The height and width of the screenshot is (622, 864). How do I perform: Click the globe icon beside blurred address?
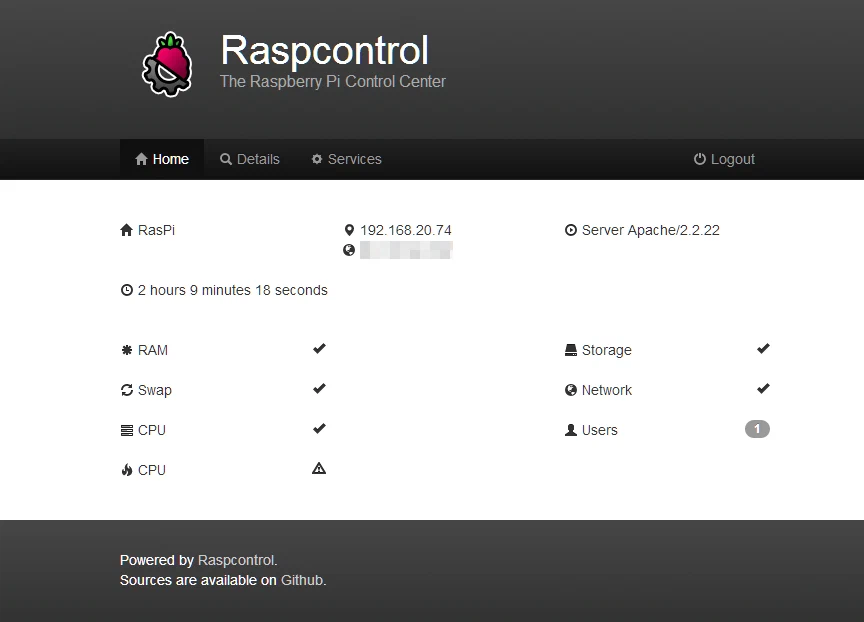349,250
